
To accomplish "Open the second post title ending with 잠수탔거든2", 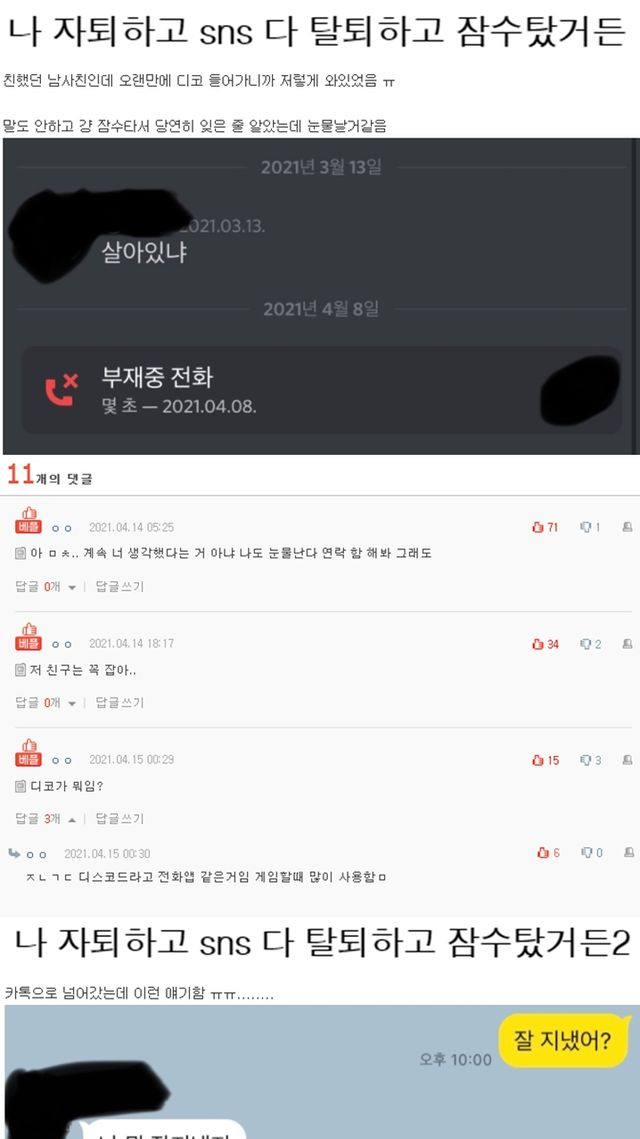I will coord(322,942).
